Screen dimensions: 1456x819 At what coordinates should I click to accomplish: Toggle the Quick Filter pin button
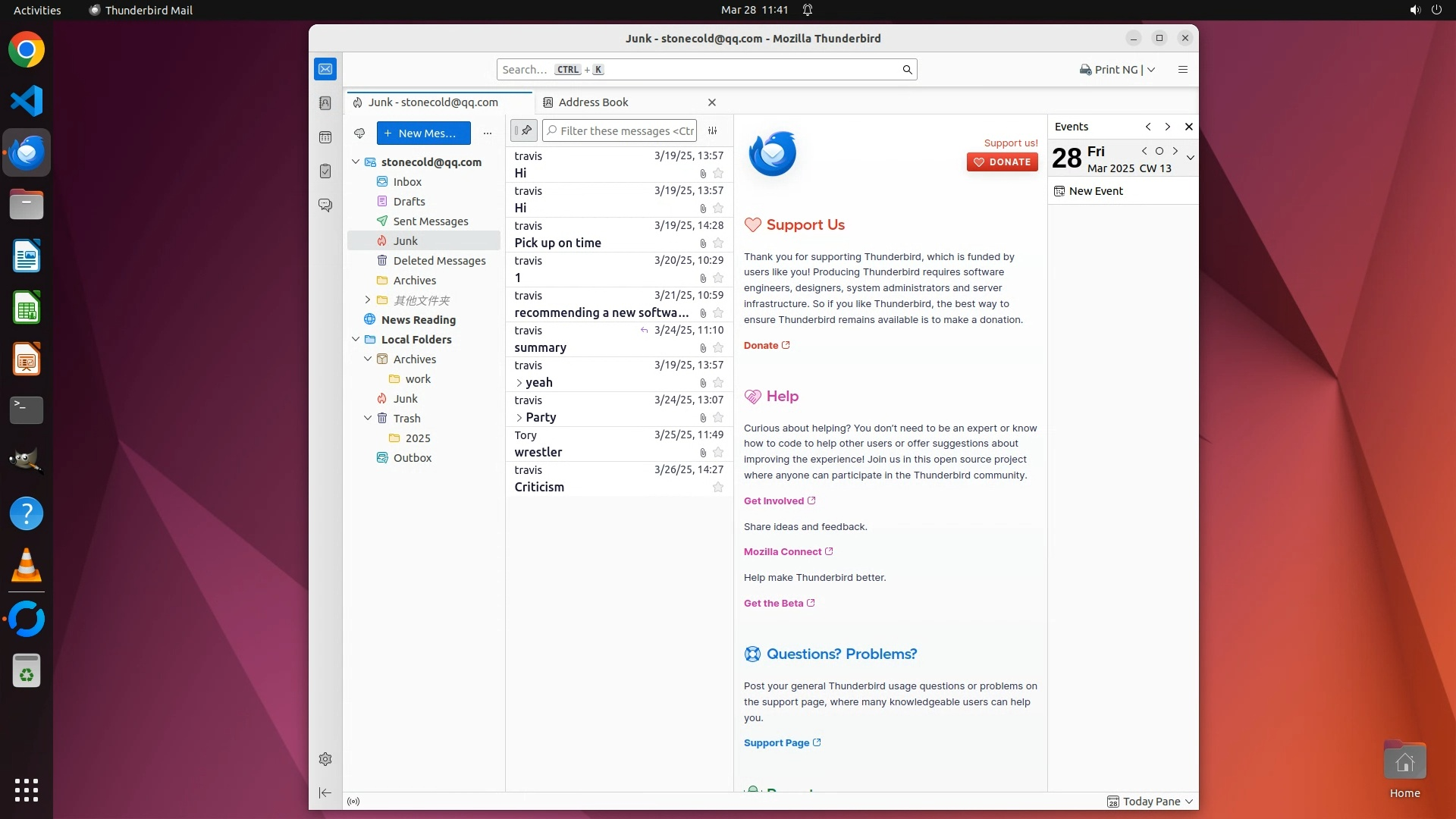tap(524, 130)
